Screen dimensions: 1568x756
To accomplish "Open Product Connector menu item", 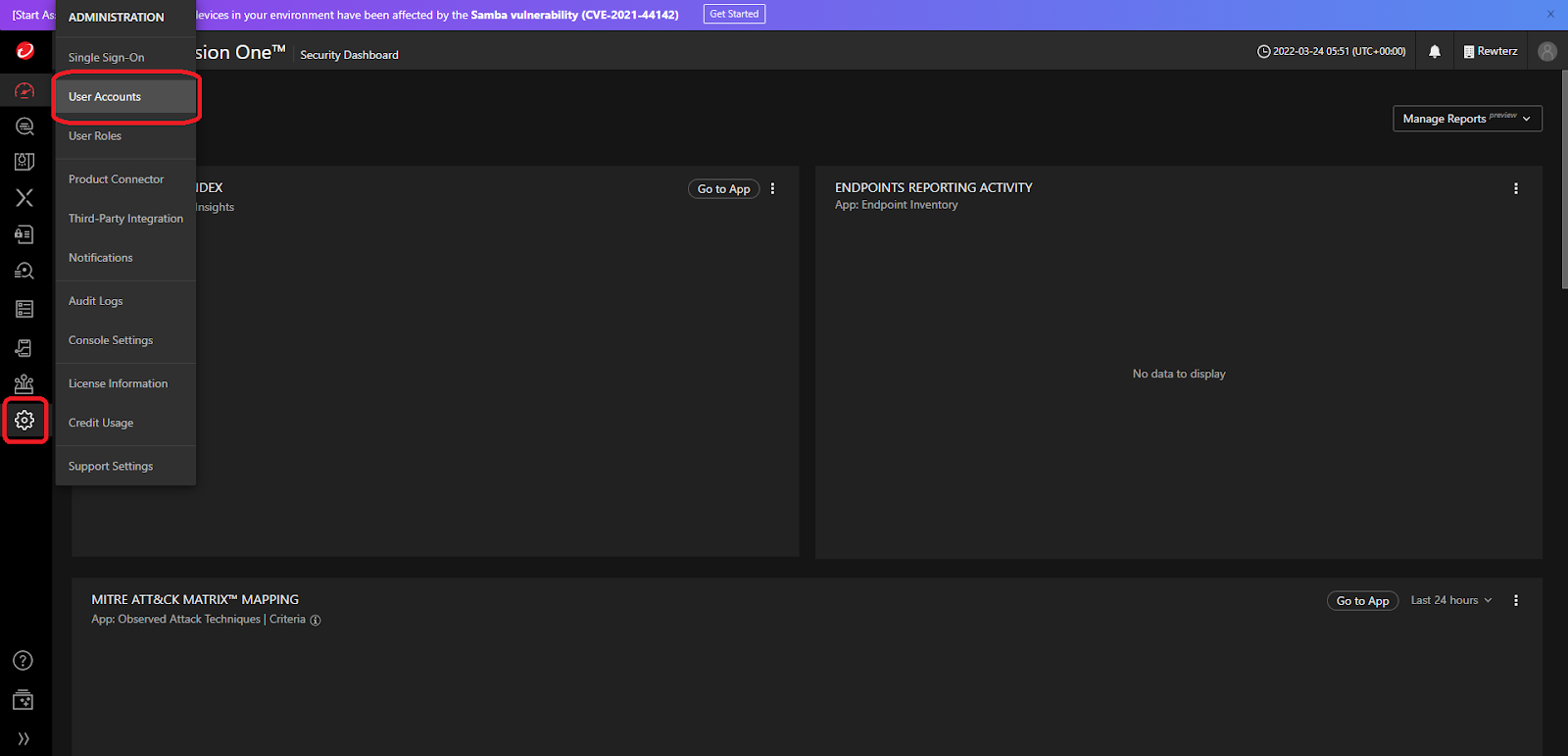I will pyautogui.click(x=125, y=179).
